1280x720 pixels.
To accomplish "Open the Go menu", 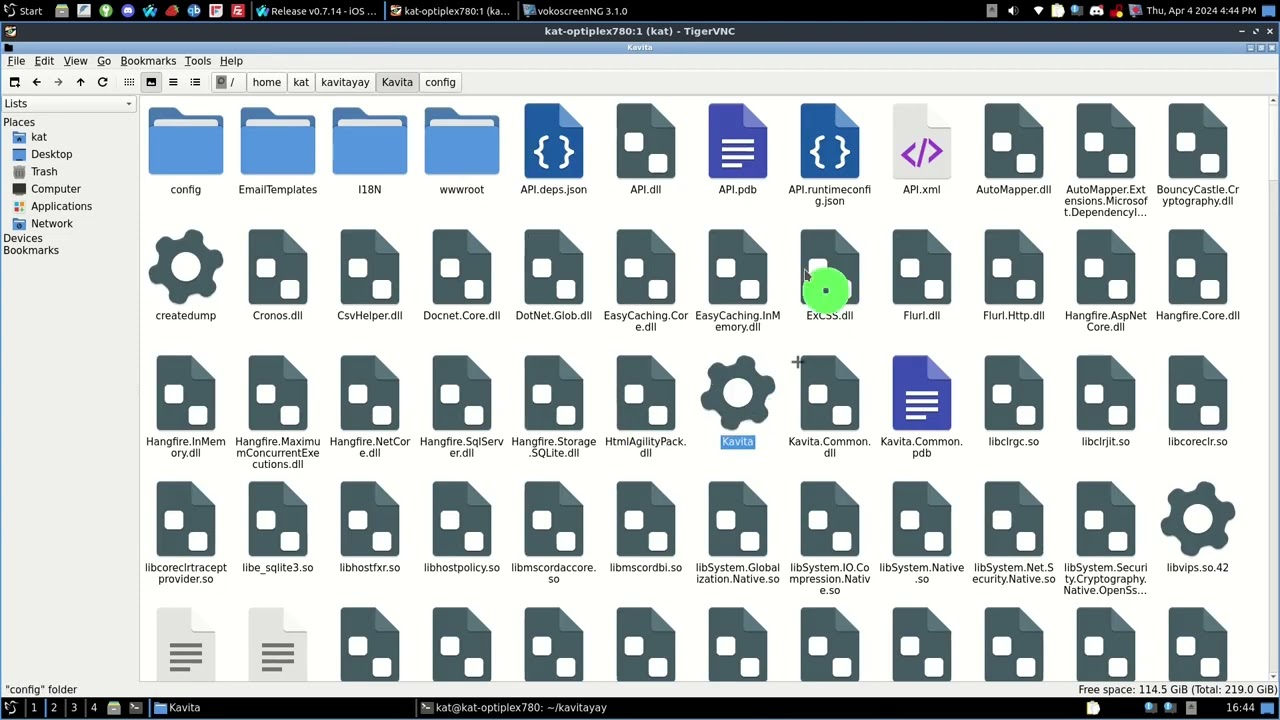I will (x=104, y=61).
